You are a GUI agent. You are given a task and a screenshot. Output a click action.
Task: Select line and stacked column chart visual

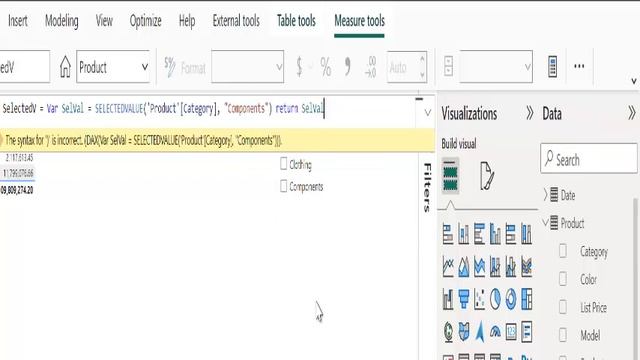click(x=495, y=267)
